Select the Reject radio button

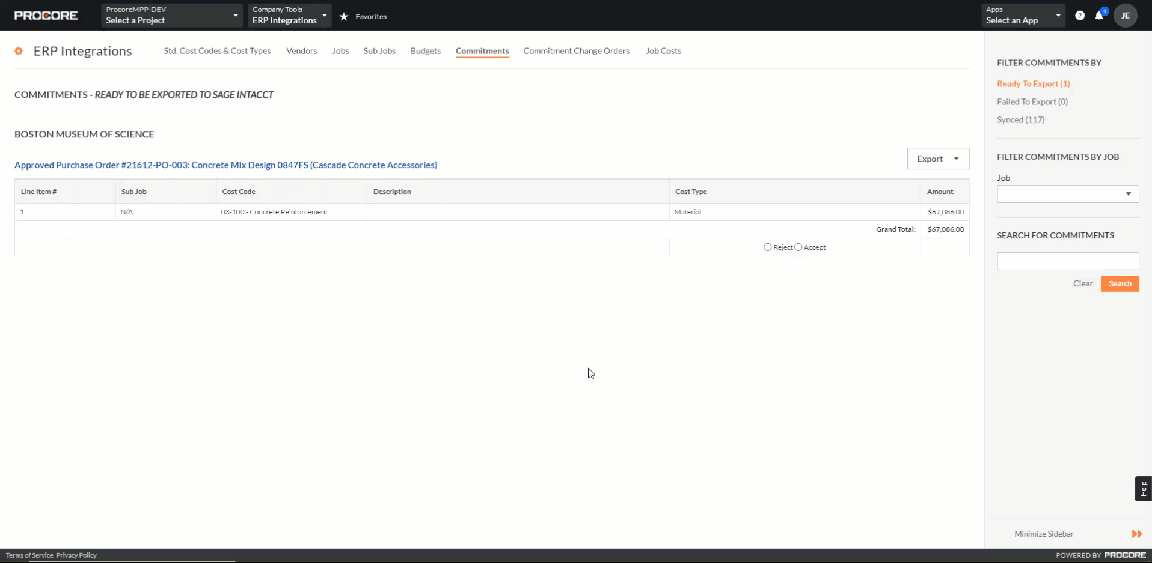[x=767, y=247]
